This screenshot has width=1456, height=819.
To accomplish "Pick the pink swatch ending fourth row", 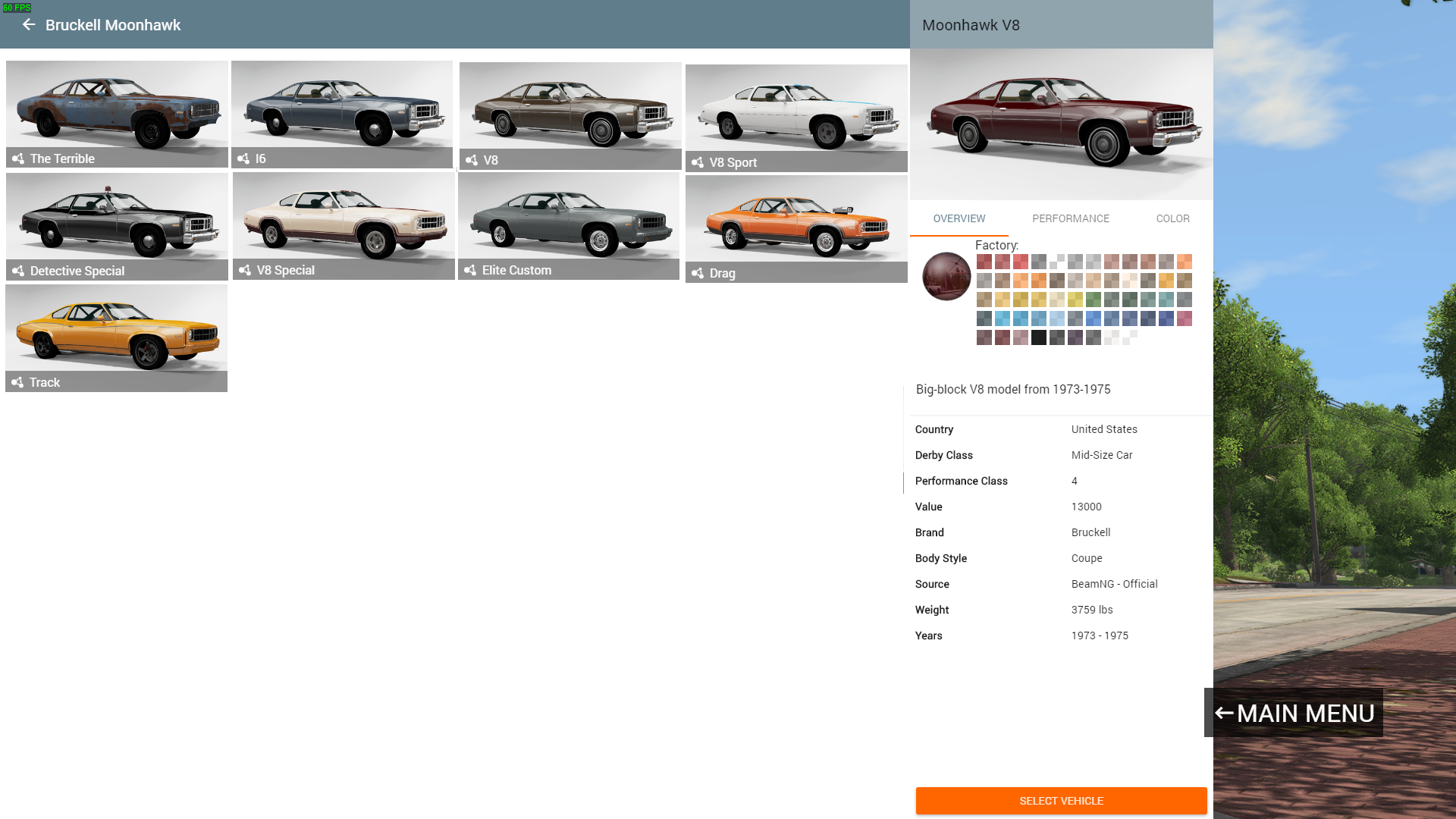I will tap(1185, 318).
